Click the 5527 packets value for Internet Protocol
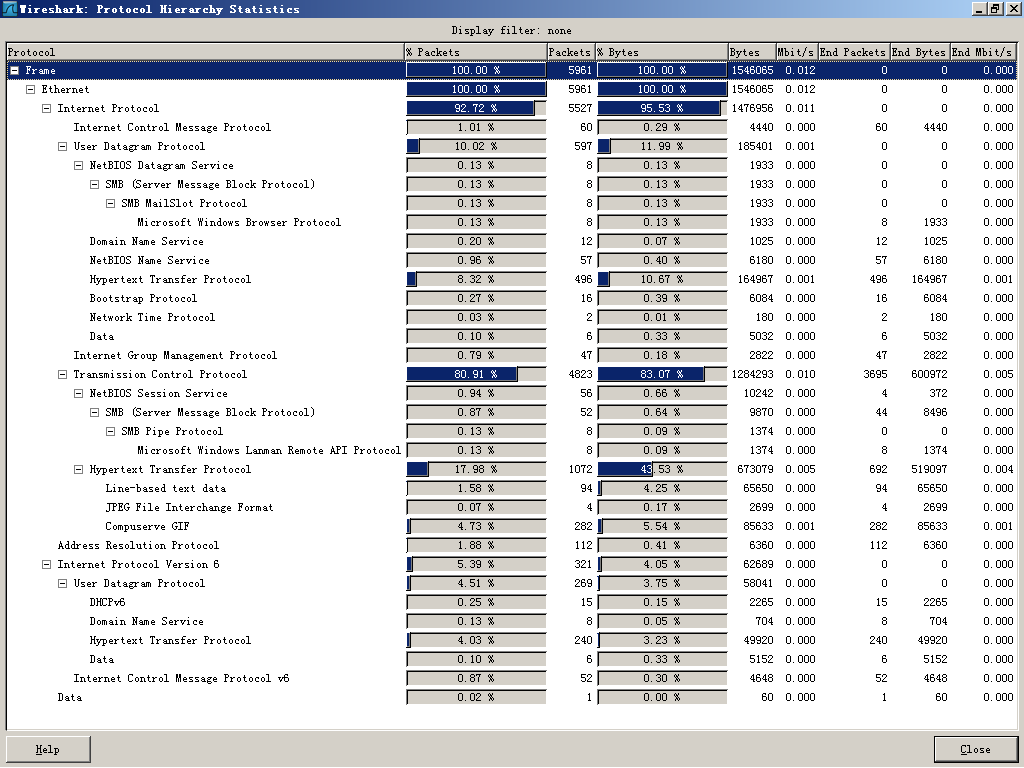 pyautogui.click(x=580, y=108)
